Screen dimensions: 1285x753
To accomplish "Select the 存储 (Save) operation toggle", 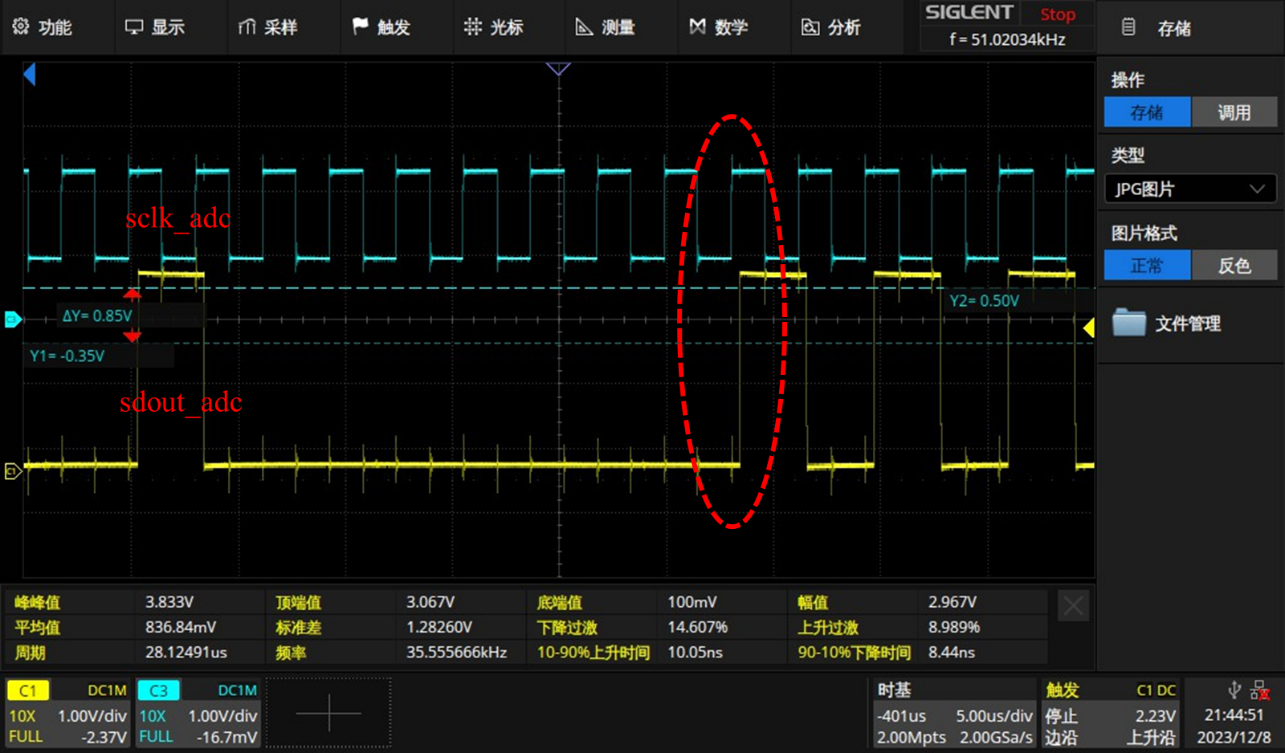I will [x=1147, y=112].
